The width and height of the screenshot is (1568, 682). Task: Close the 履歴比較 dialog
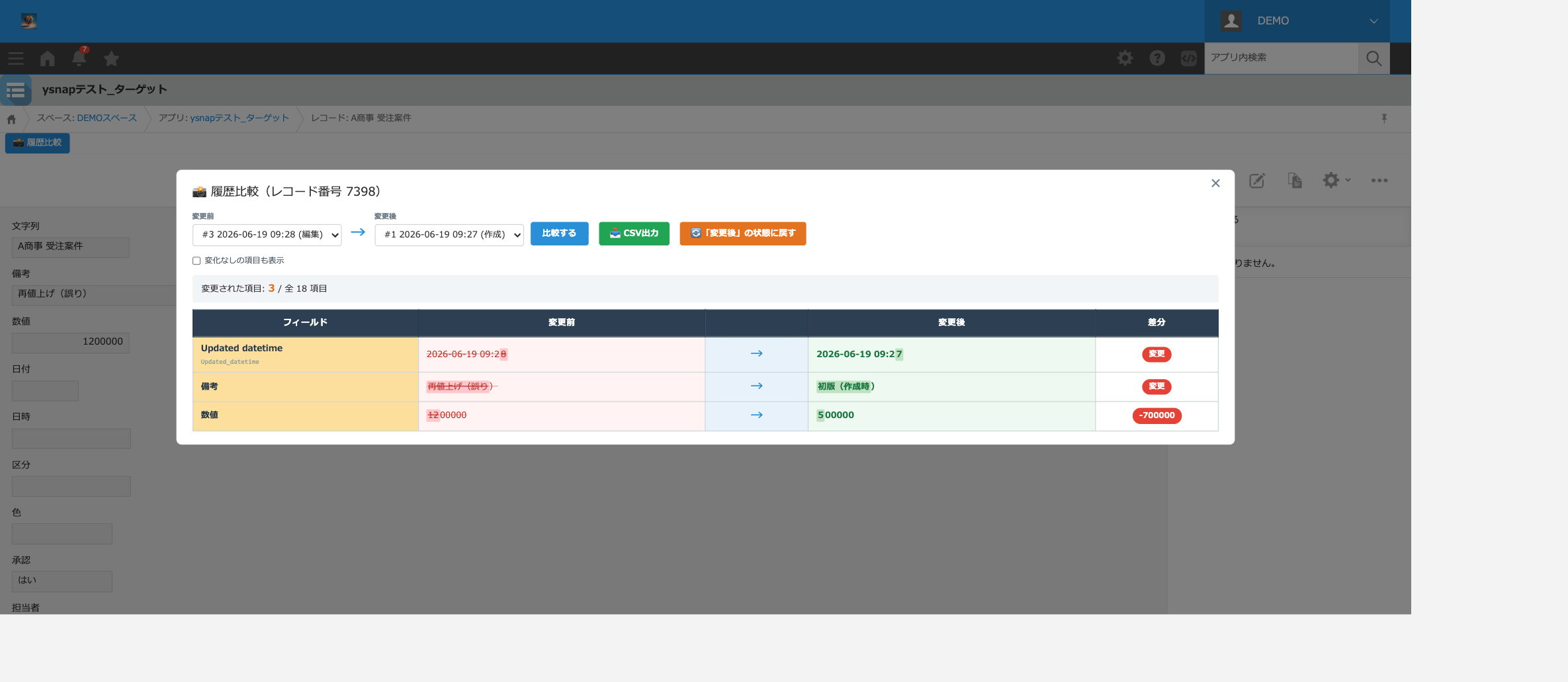coord(1215,183)
